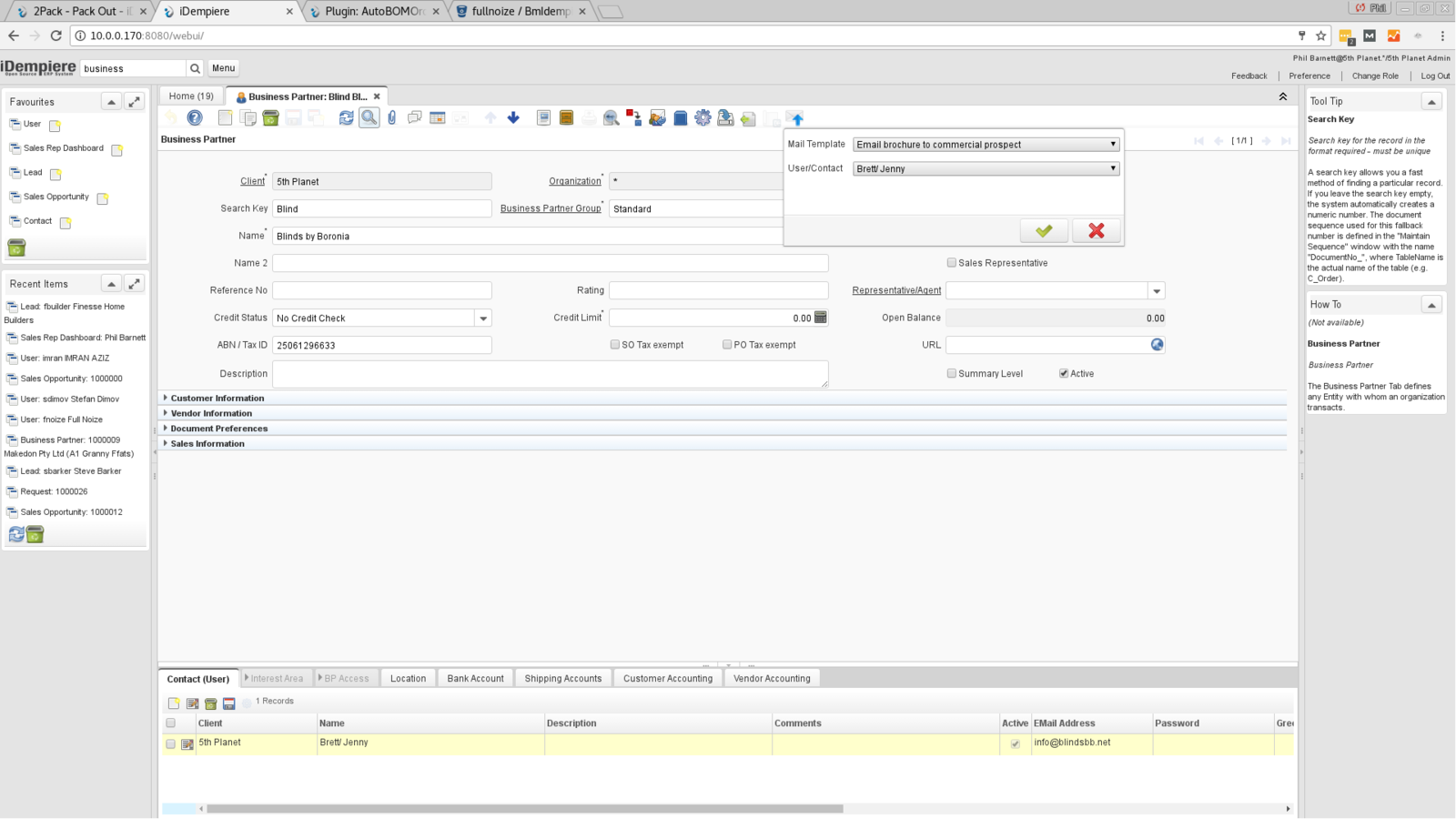Screen dimensions: 1456x819
Task: Click the Attachment paperclip icon
Action: (391, 117)
